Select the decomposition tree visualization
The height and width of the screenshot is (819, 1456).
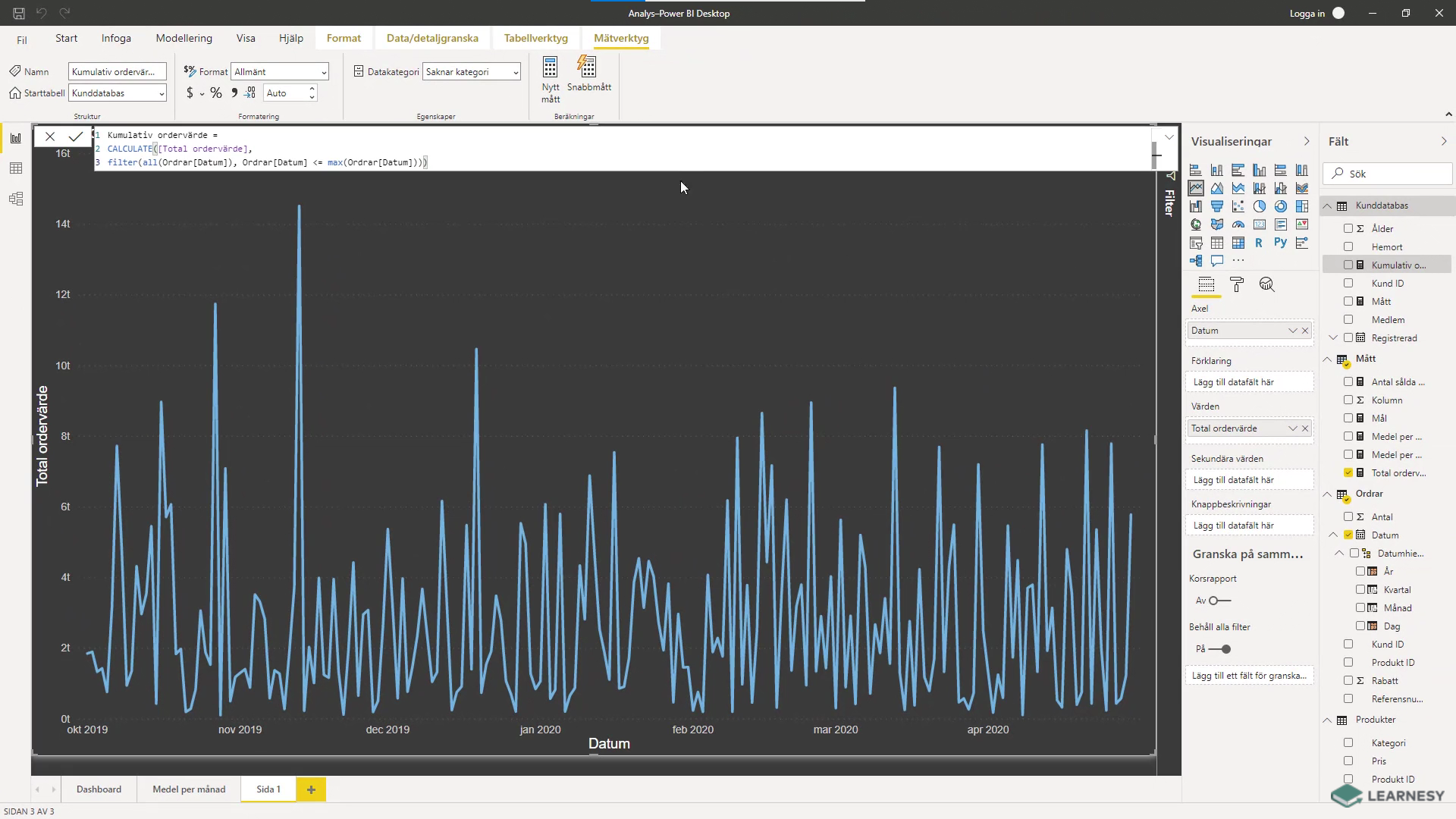1196,261
